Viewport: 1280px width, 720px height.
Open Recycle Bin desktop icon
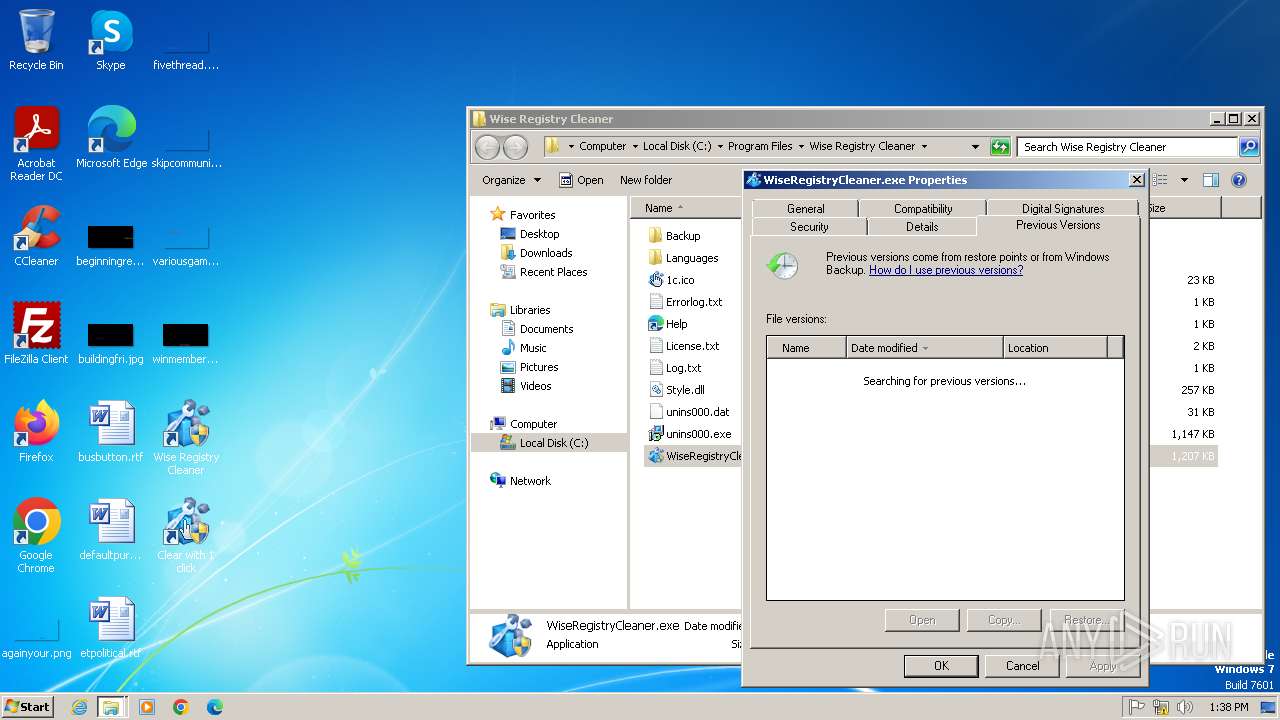(36, 40)
